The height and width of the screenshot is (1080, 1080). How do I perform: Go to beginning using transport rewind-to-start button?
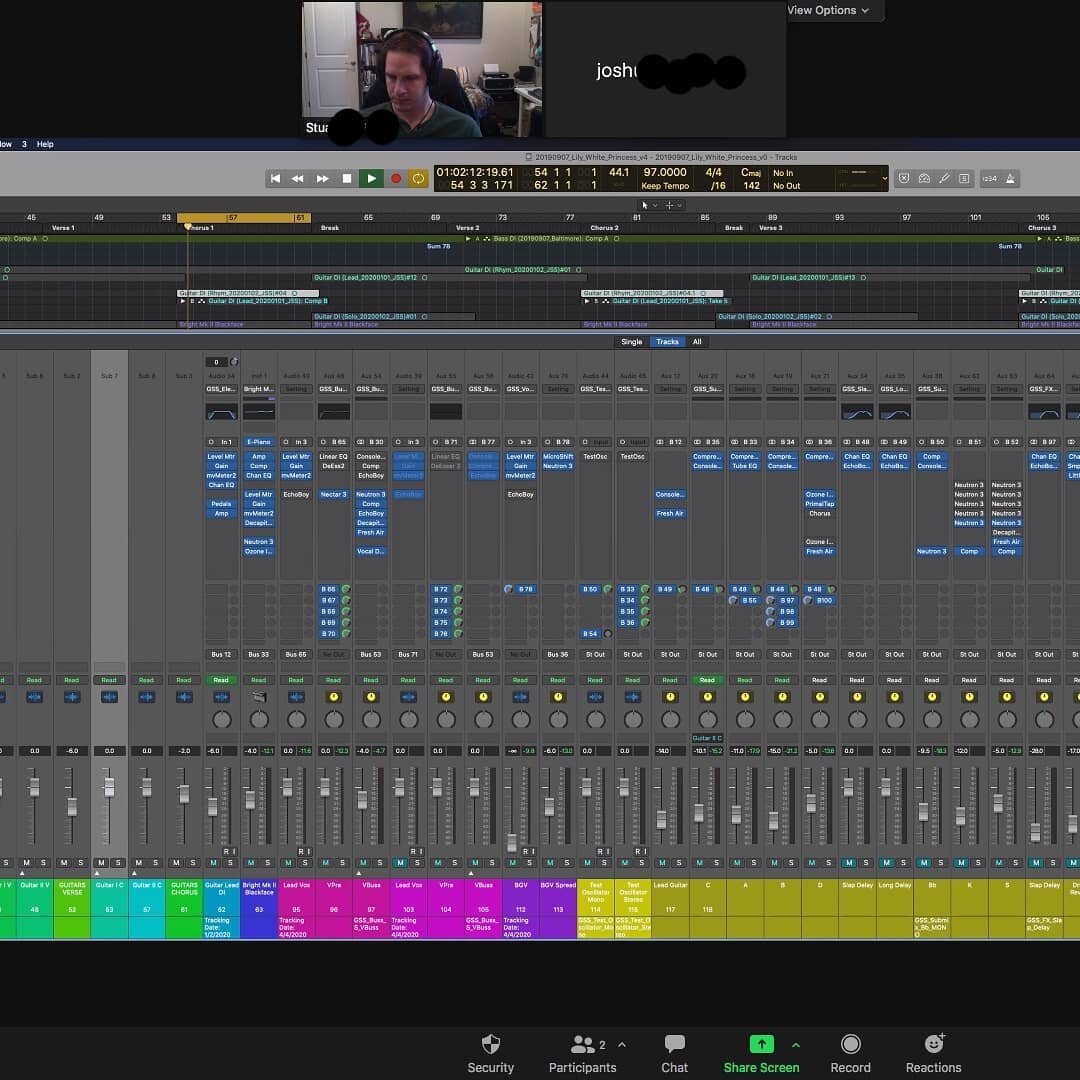click(x=275, y=178)
